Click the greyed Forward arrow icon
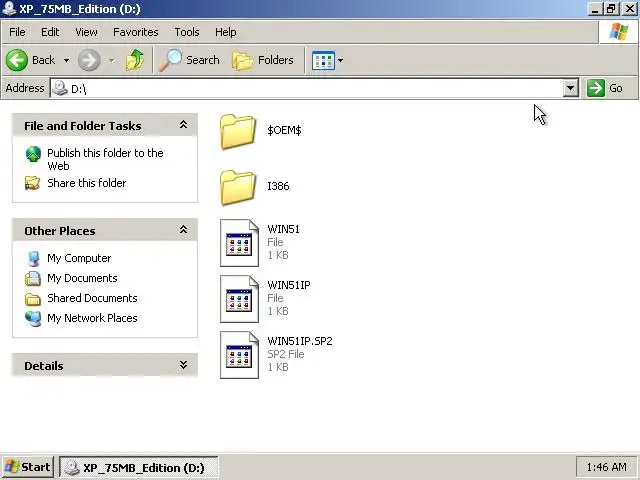640x480 pixels. tap(89, 60)
